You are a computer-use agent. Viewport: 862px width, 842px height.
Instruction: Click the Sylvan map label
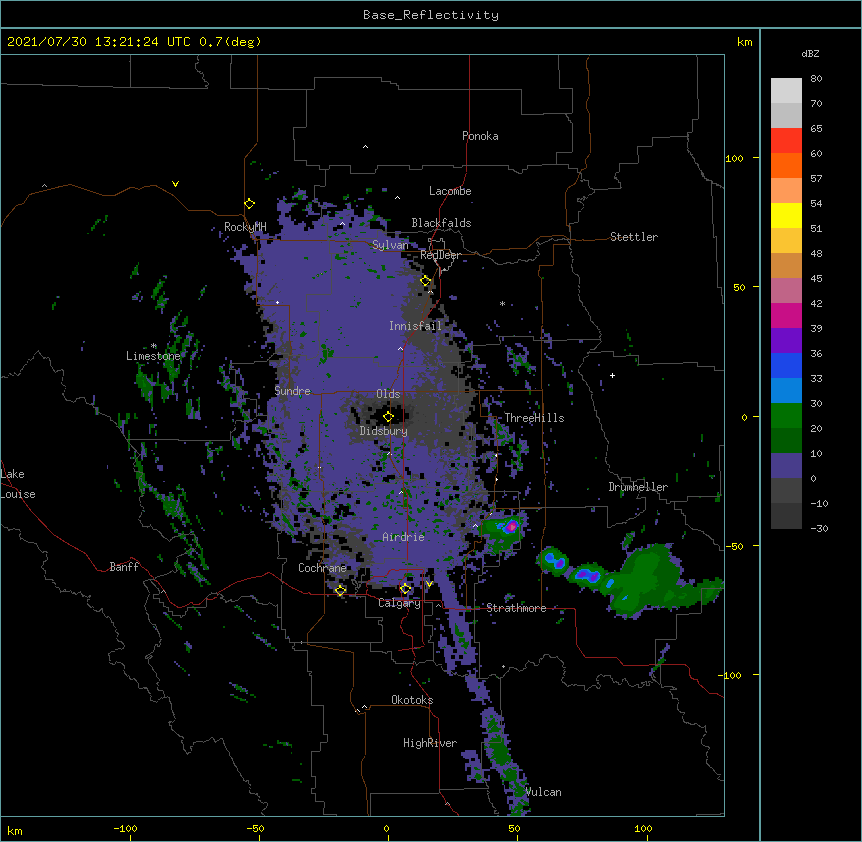tap(390, 245)
